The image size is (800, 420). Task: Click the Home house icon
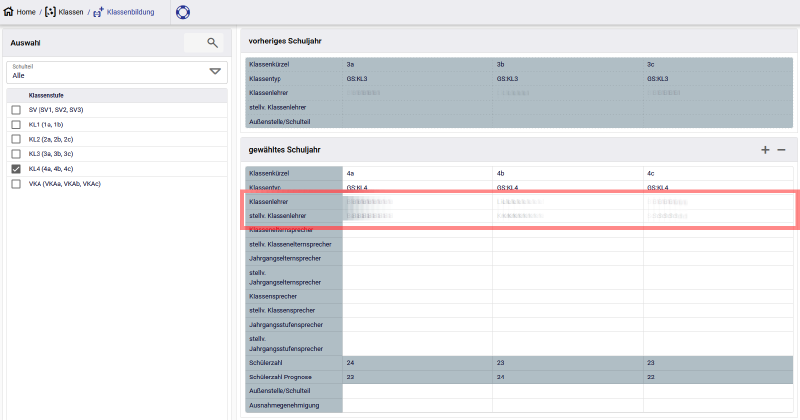[10, 12]
